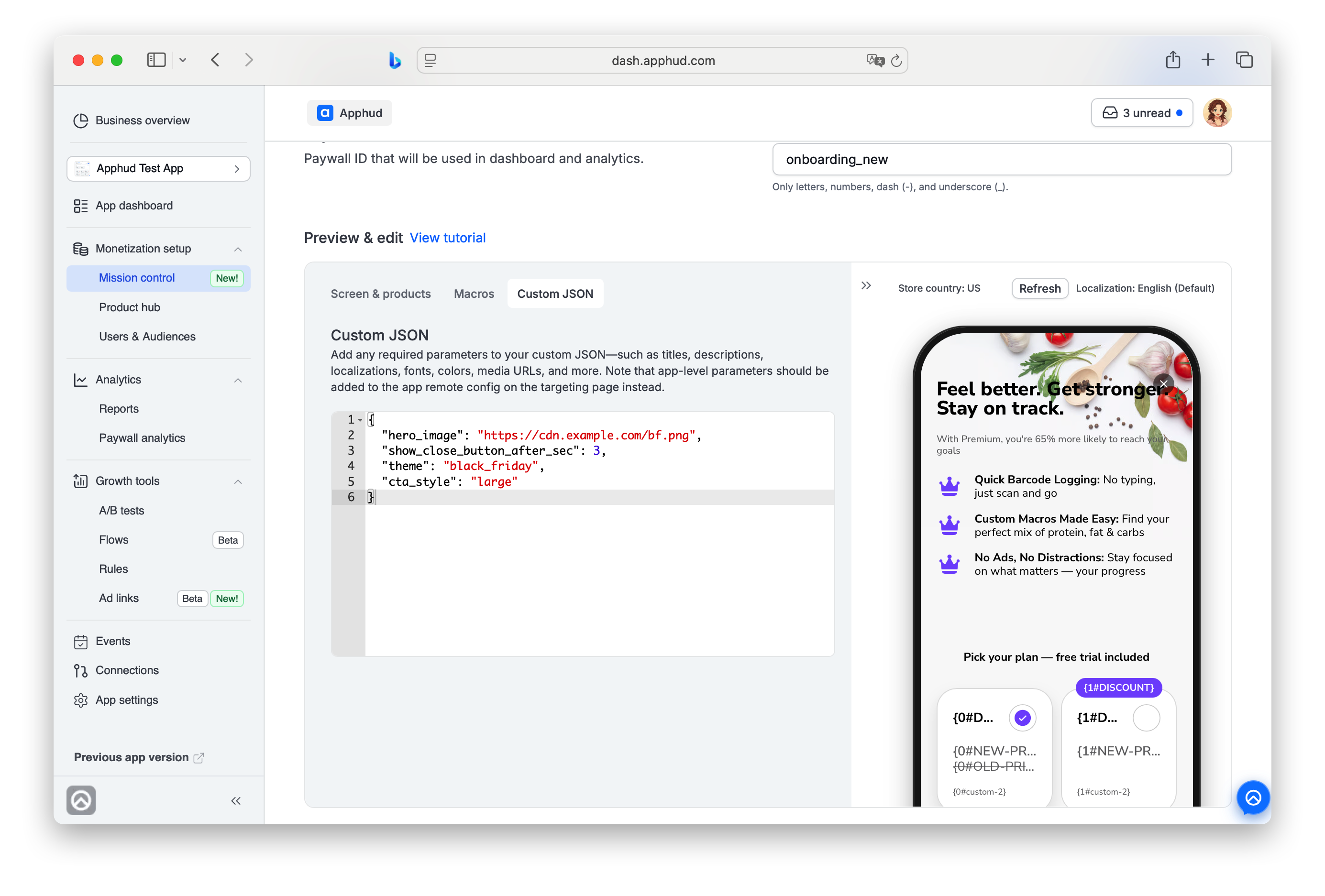
Task: Click line 6 of the JSON editor
Action: pyautogui.click(x=599, y=497)
